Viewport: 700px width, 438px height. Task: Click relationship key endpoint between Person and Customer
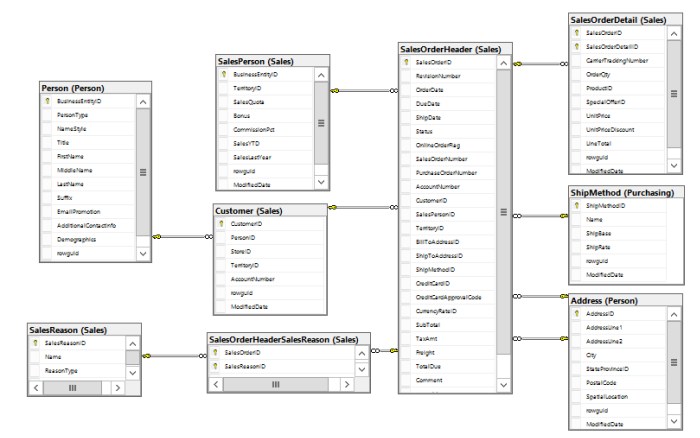[157, 237]
